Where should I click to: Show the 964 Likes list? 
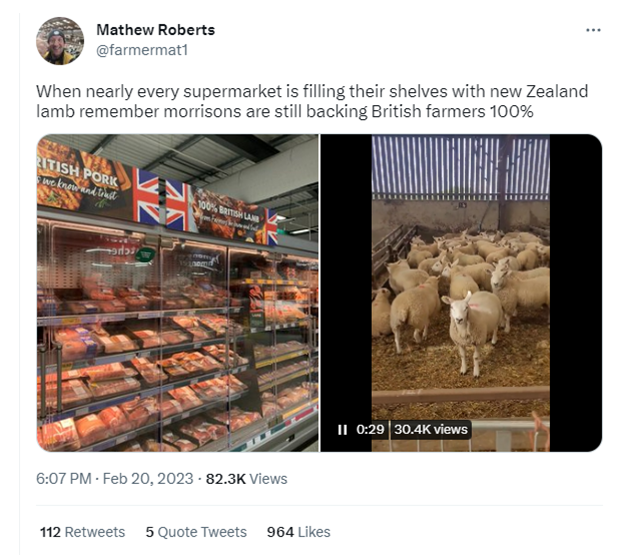(298, 532)
